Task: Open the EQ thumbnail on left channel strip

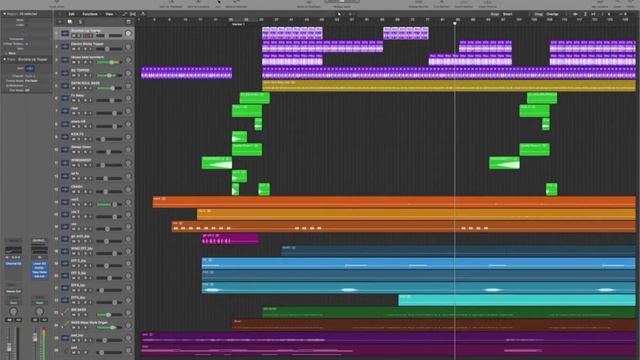Action: click(x=13, y=250)
